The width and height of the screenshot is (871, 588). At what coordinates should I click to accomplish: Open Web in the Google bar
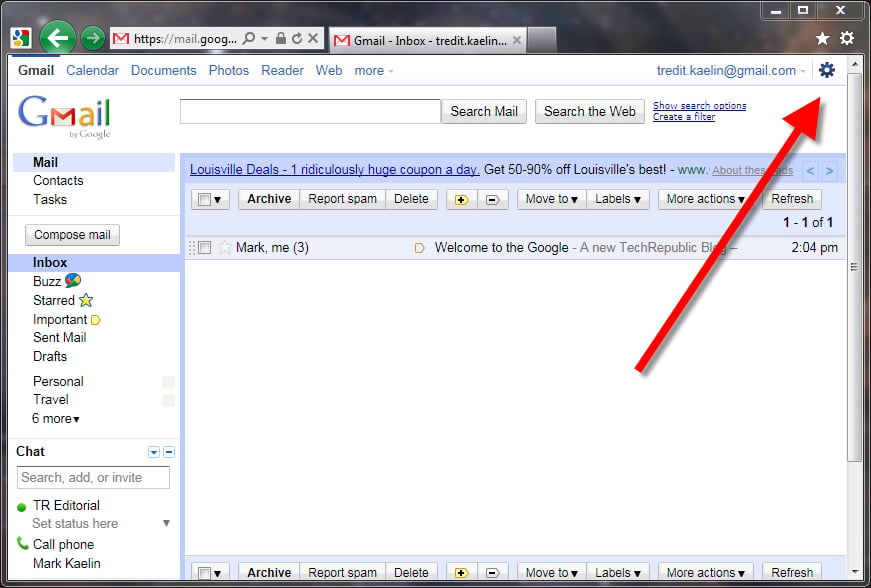[x=329, y=71]
